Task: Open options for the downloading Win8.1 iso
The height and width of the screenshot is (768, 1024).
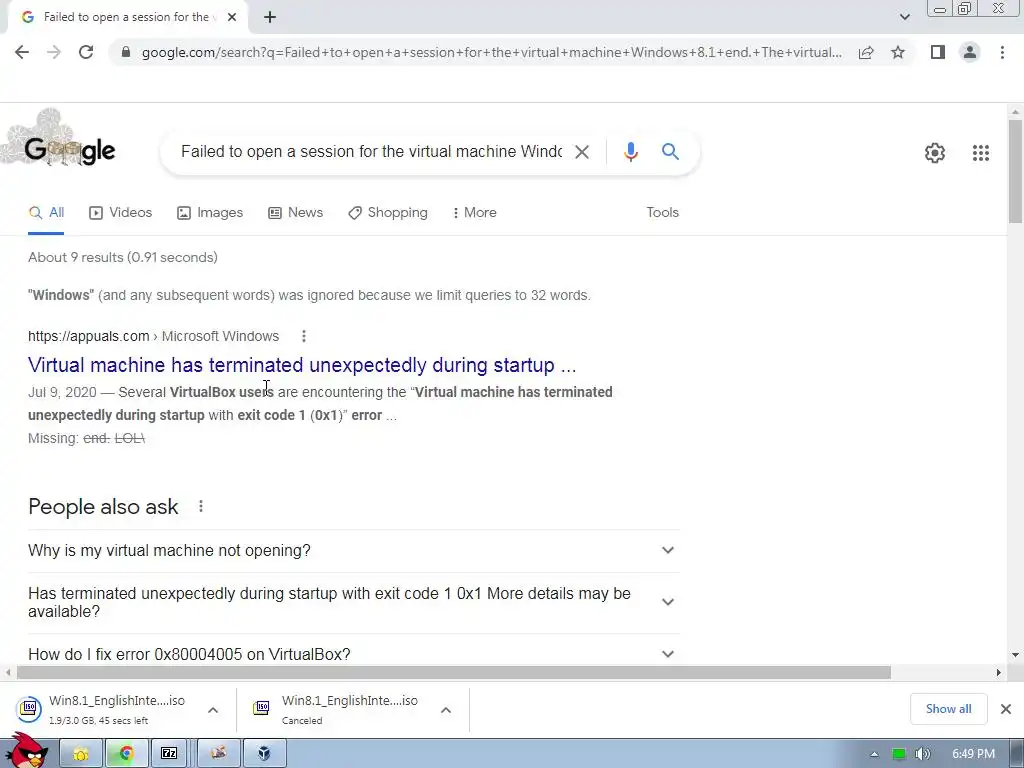Action: pos(213,710)
